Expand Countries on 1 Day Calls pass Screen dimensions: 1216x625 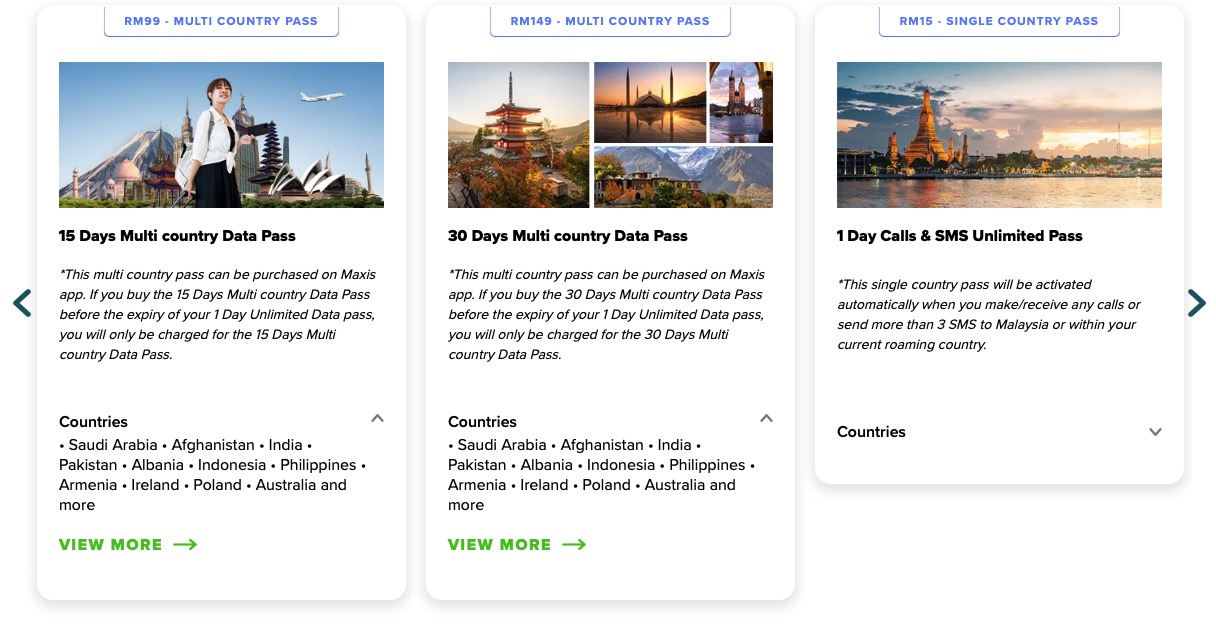click(x=1155, y=432)
